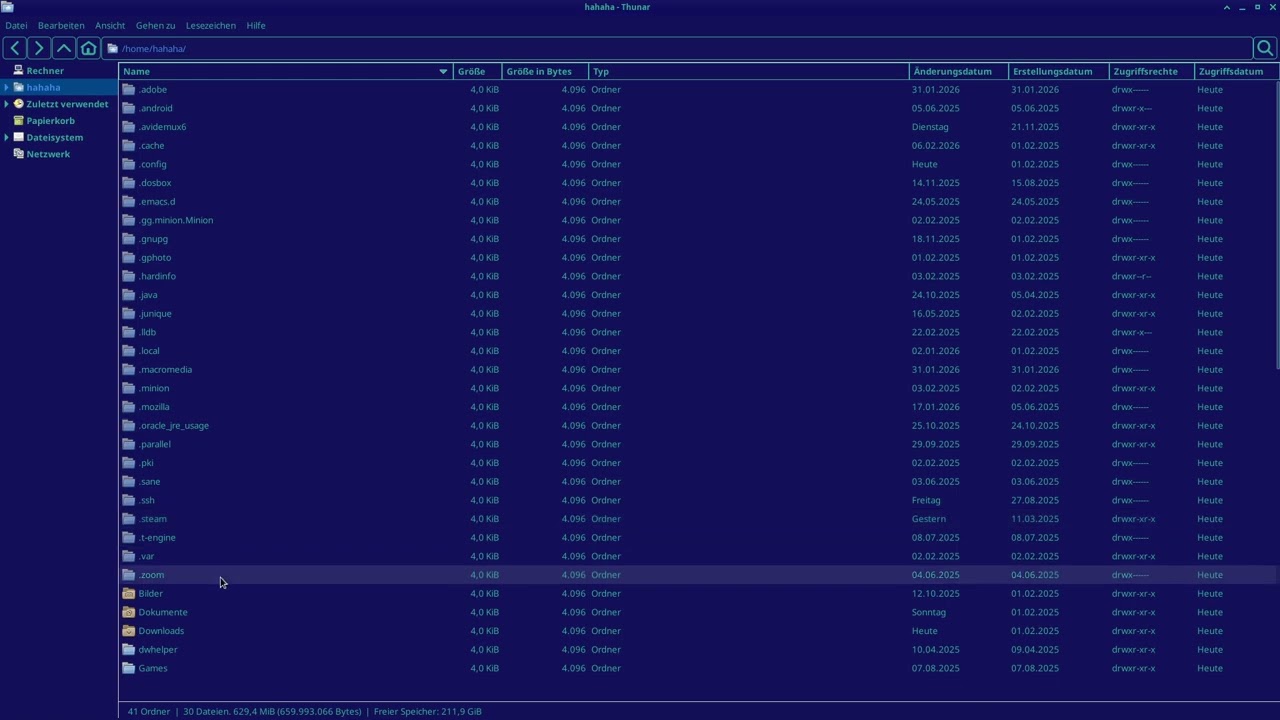
Task: Sort by the Typ column header
Action: point(749,71)
